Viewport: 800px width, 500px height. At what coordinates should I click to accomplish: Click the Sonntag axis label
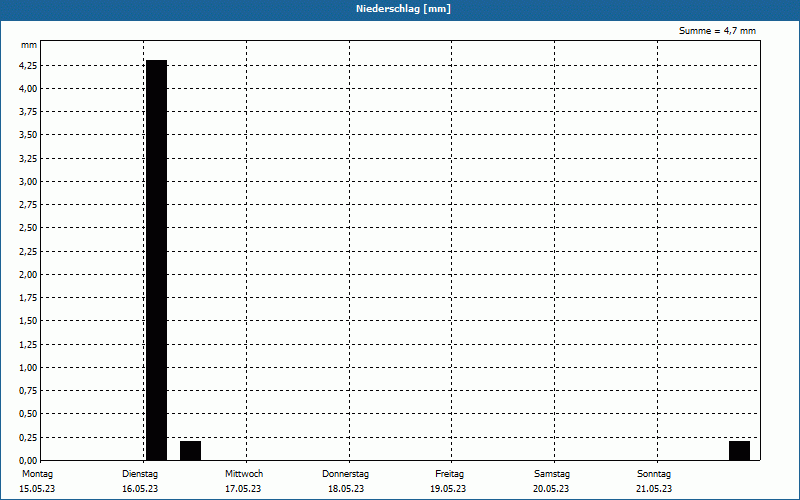[x=654, y=474]
